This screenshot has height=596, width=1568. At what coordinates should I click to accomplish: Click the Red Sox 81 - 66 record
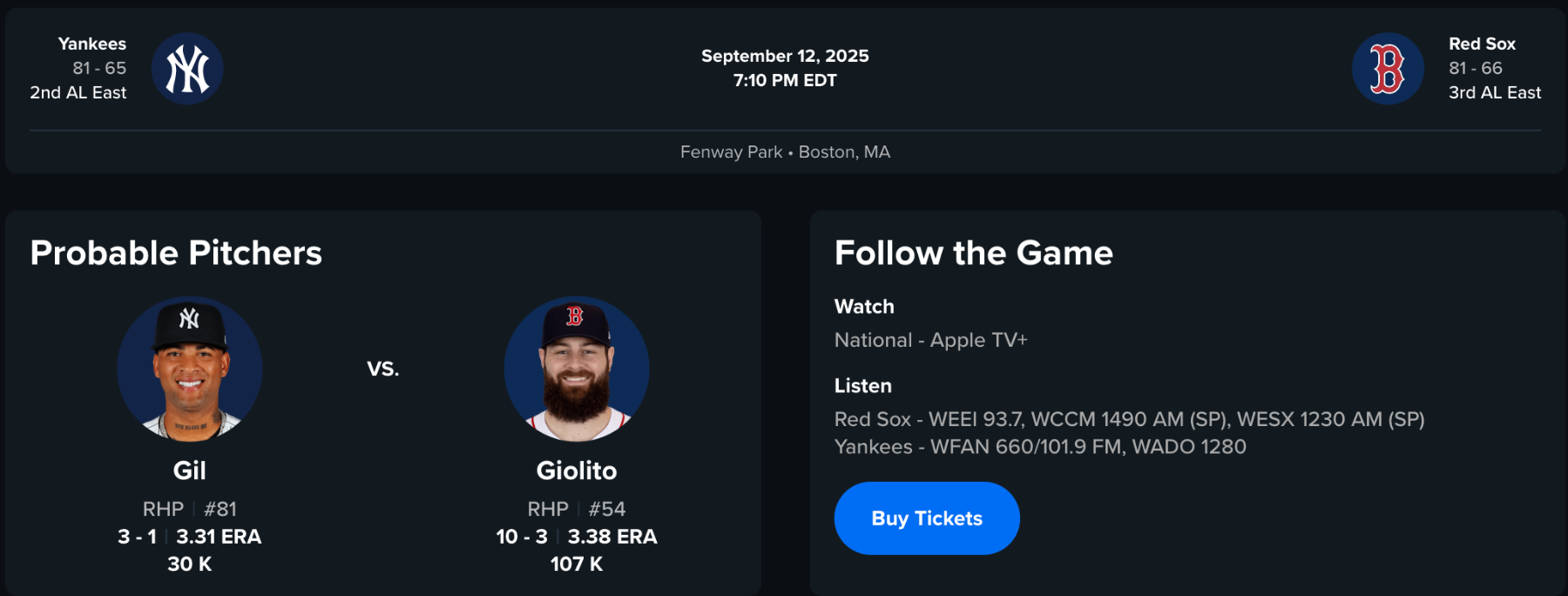pyautogui.click(x=1475, y=68)
